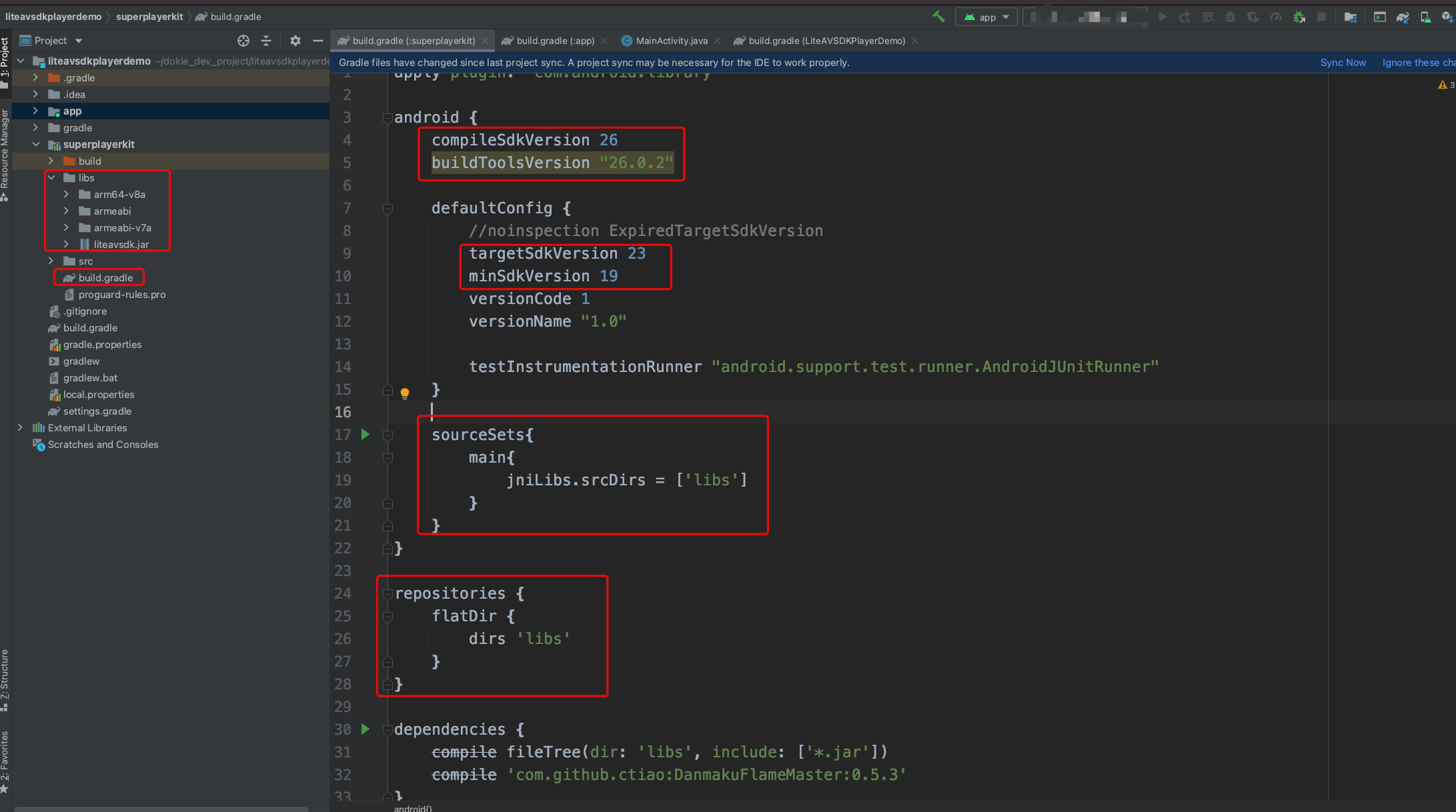This screenshot has width=1456, height=812.
Task: Click the Sync Project with Gradle Files icon
Action: [1402, 17]
